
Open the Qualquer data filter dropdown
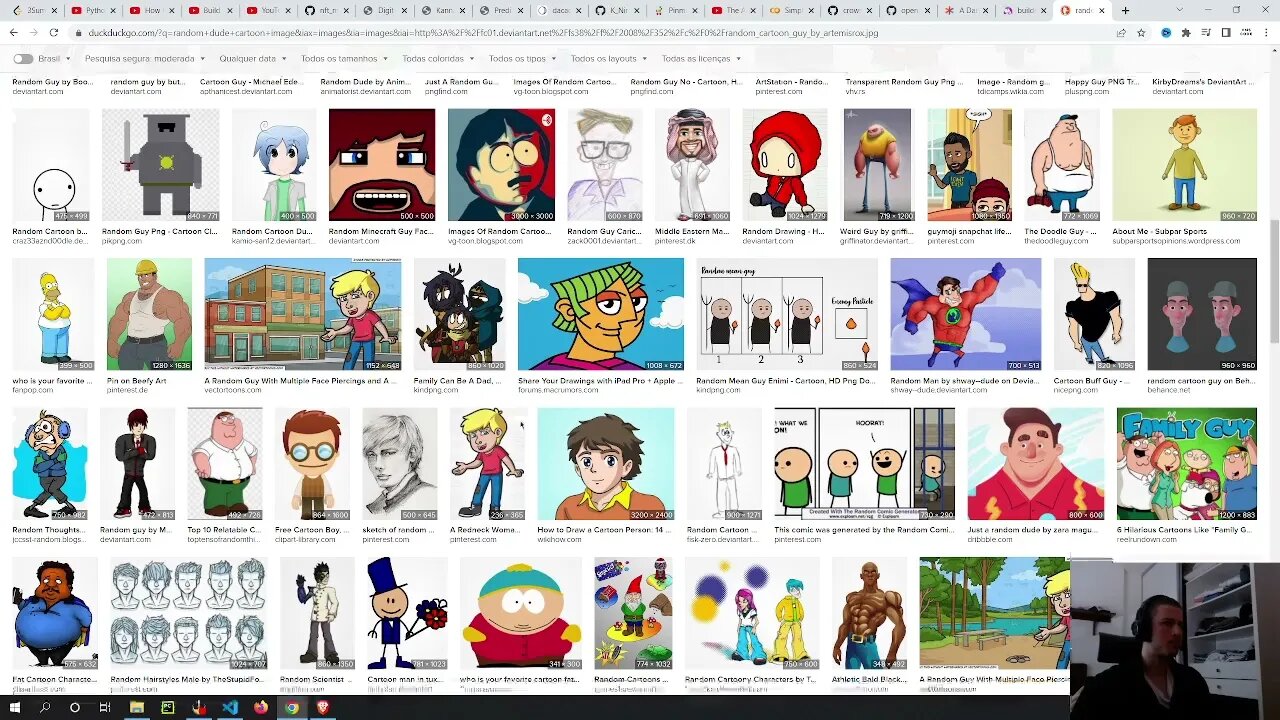(251, 59)
